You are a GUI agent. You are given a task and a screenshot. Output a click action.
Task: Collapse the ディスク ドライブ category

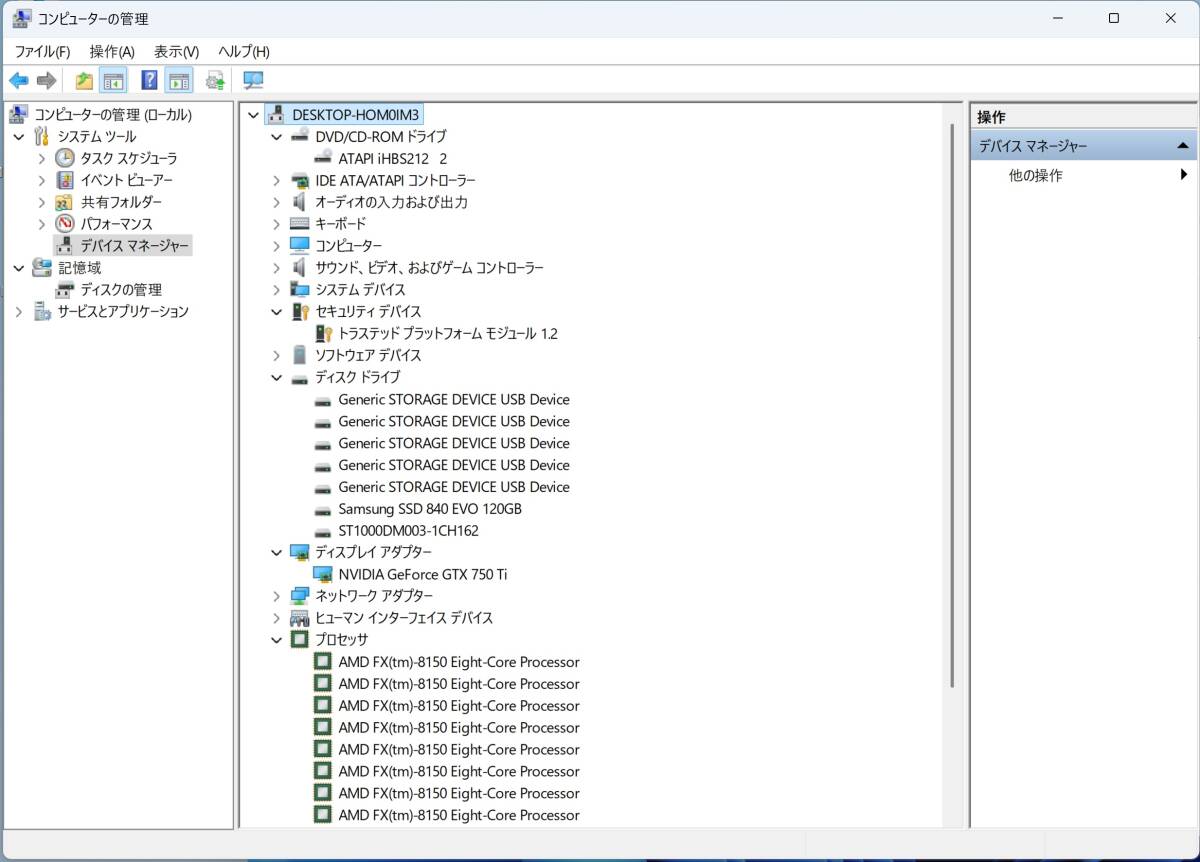(277, 378)
